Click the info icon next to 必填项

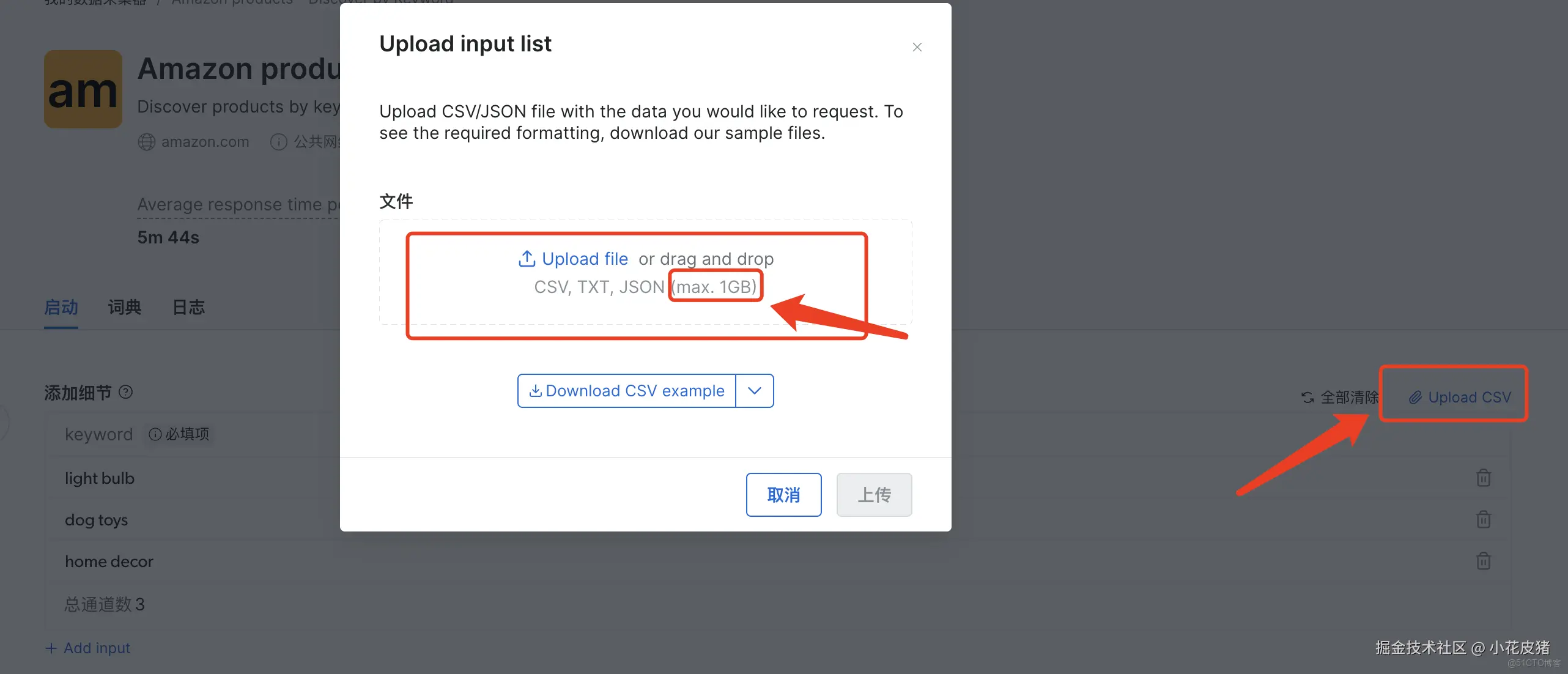point(155,434)
